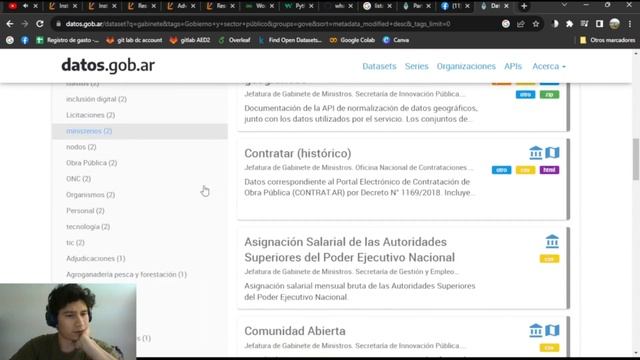This screenshot has width=640, height=360.
Task: Click the map icon on Contratar (histórico)
Action: (552, 153)
